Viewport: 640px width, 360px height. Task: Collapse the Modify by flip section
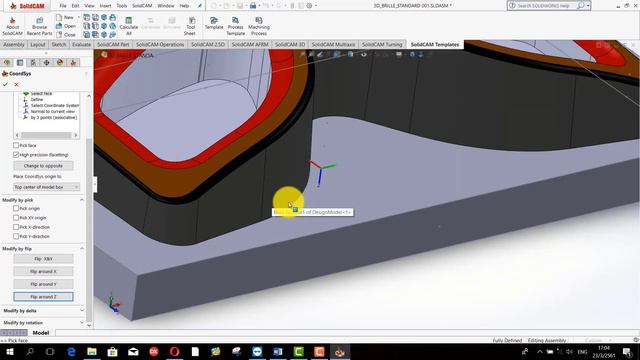[x=82, y=249]
